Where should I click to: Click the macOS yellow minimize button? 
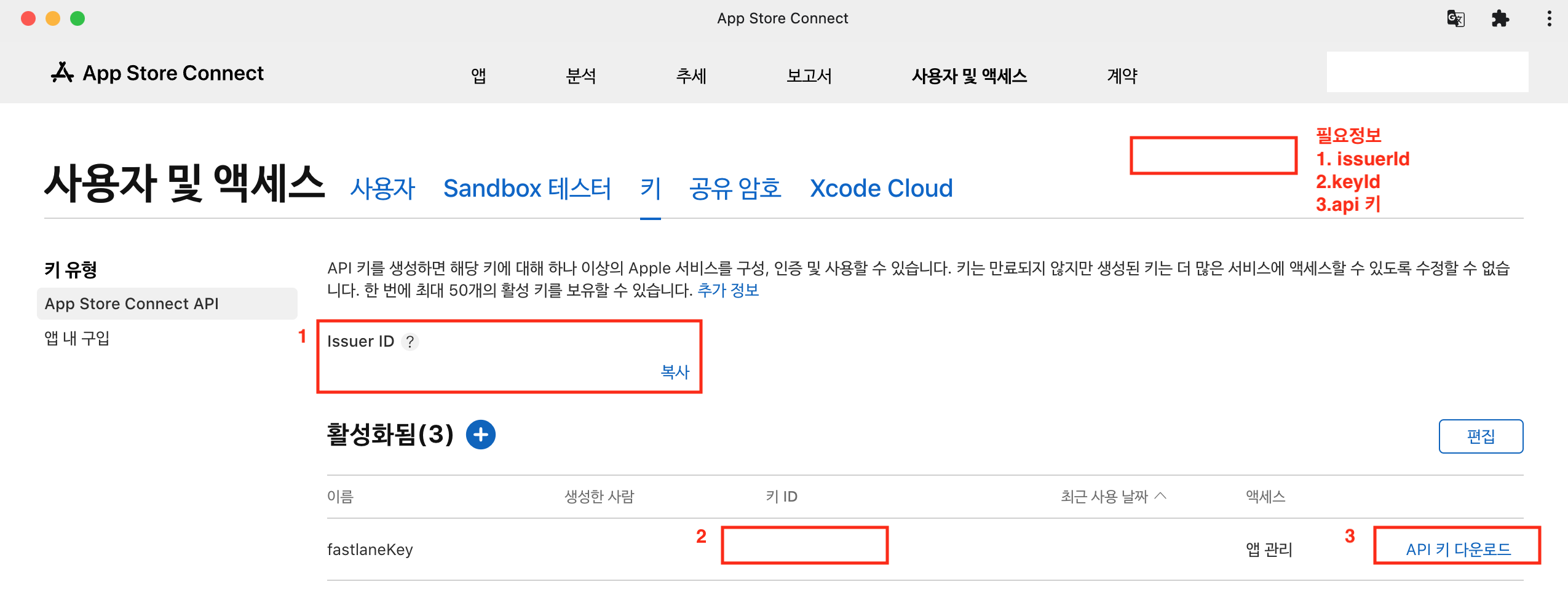(x=53, y=18)
